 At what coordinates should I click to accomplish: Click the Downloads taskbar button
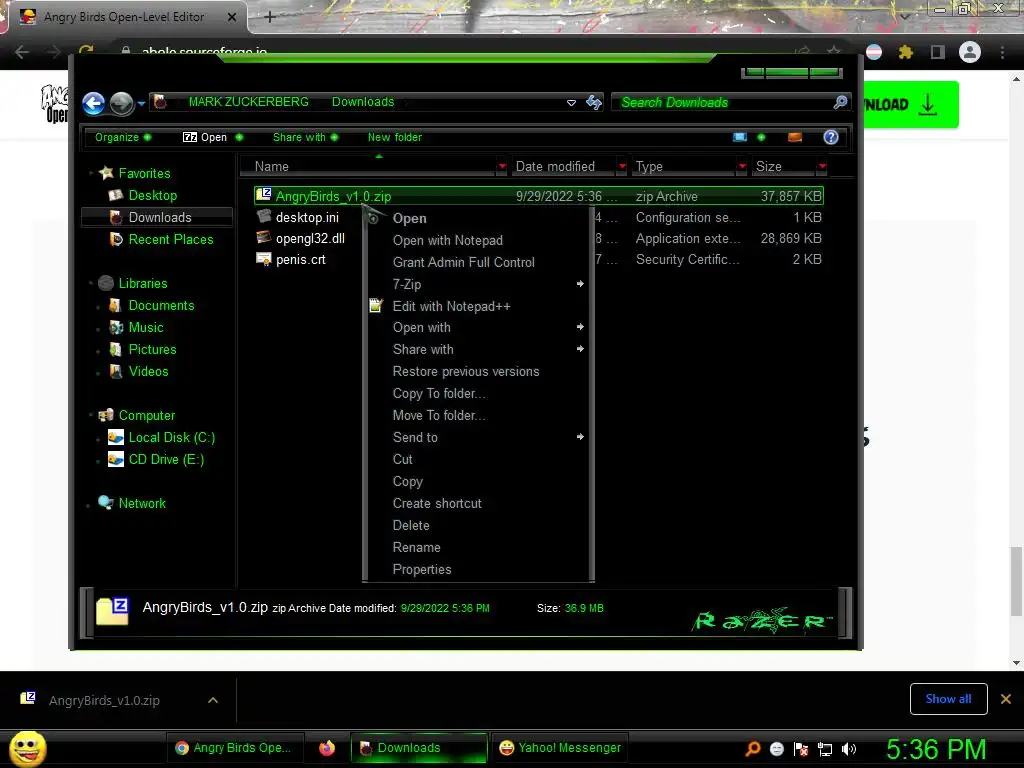pyautogui.click(x=419, y=748)
